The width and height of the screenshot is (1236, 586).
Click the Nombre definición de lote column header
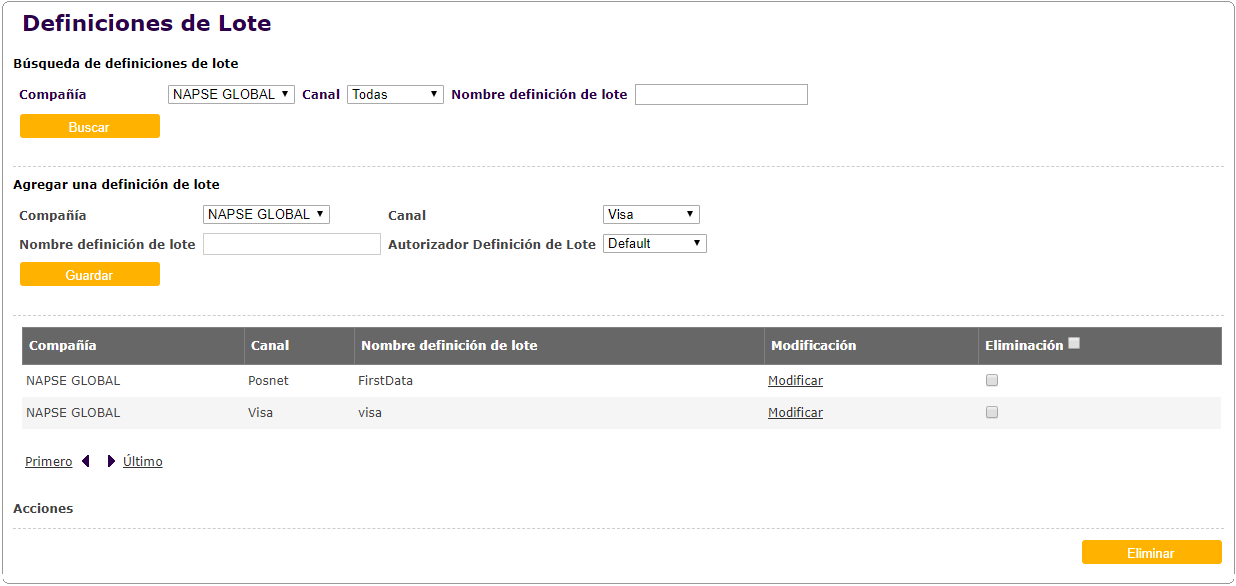449,346
